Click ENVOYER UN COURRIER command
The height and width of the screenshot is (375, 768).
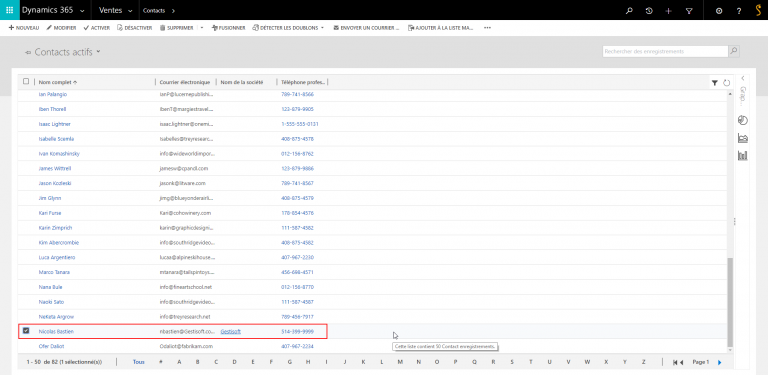point(366,28)
